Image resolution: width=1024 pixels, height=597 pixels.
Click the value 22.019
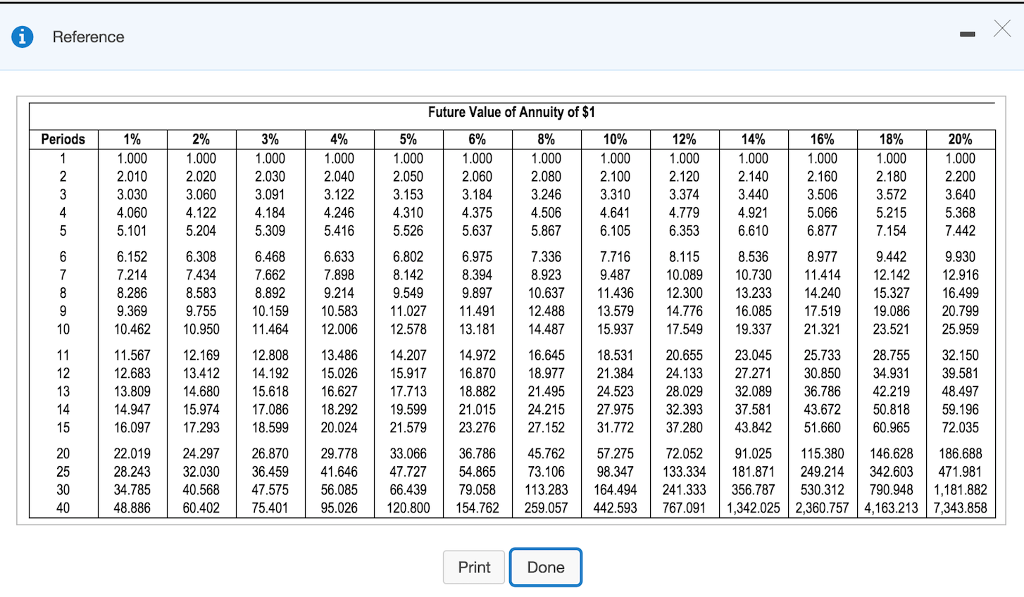[132, 453]
